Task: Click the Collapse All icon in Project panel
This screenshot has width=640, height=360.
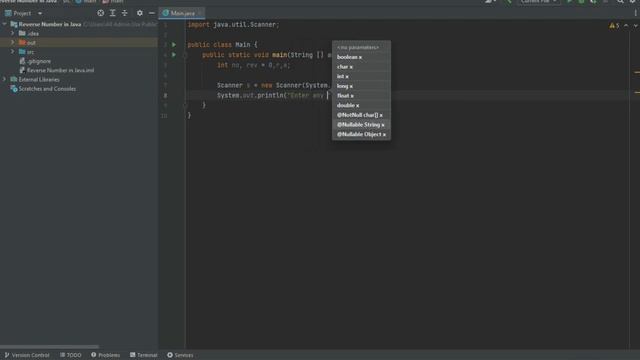Action: coord(124,13)
